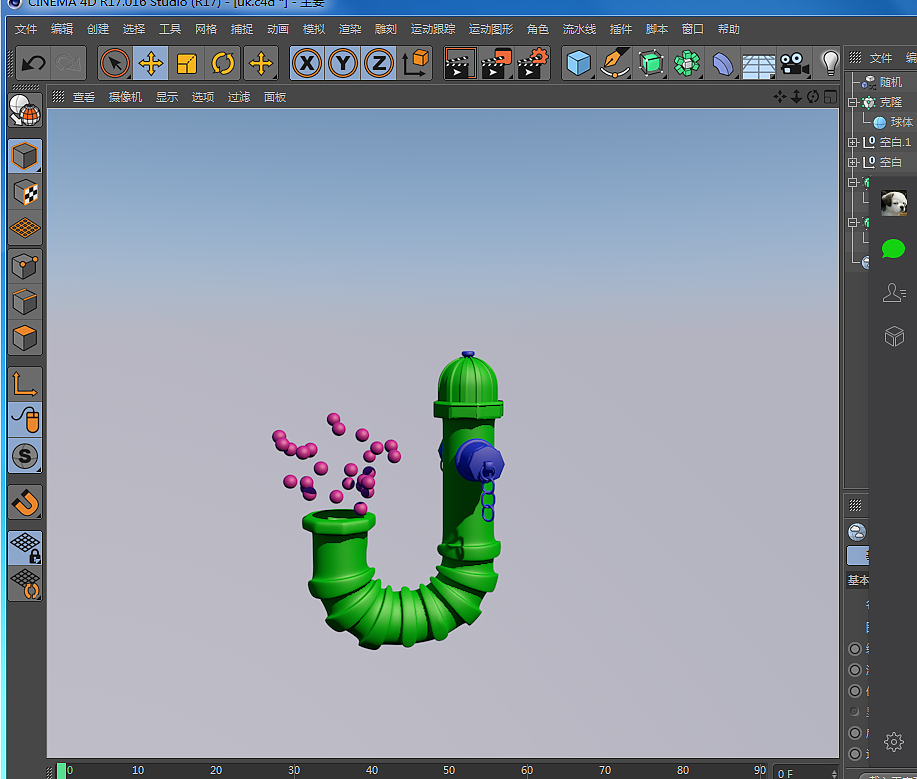Click the redo arrow icon
Viewport: 917px width, 779px height.
pyautogui.click(x=68, y=63)
